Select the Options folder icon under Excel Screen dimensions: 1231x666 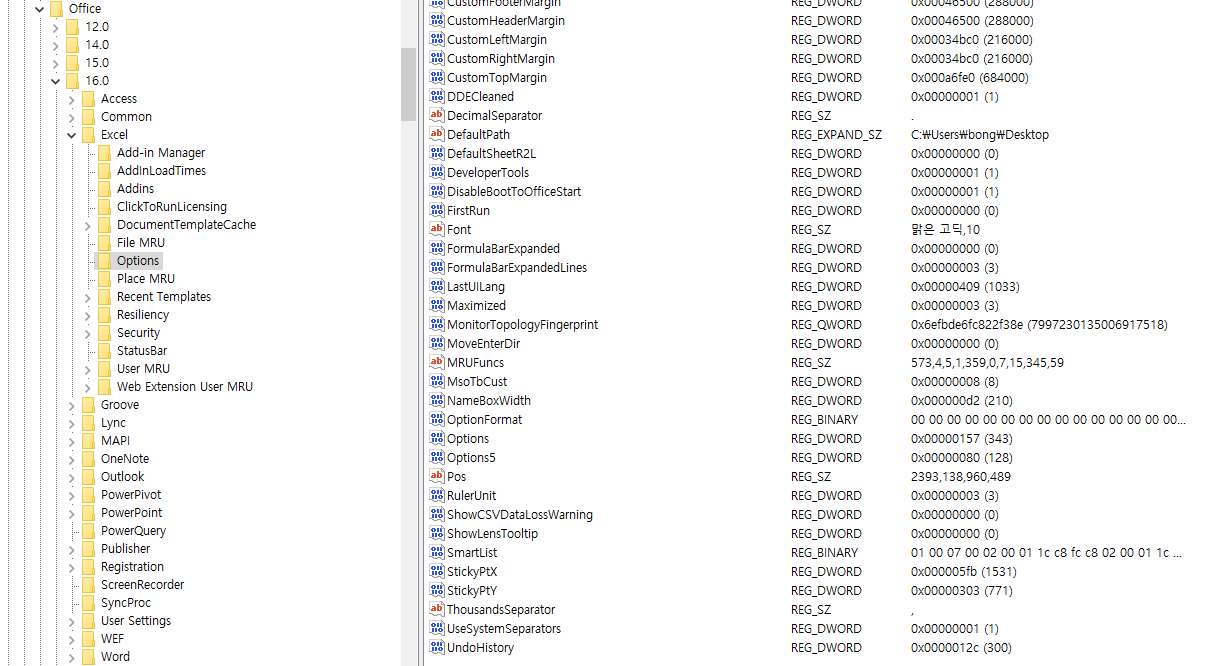104,261
